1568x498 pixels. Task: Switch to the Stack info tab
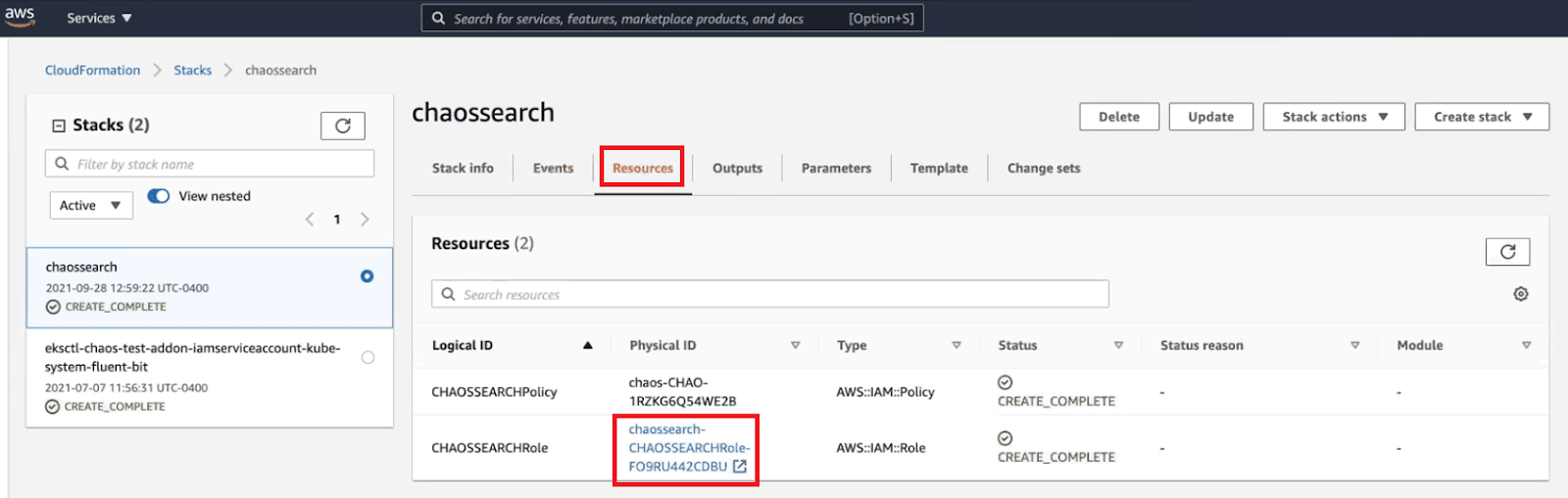463,169
